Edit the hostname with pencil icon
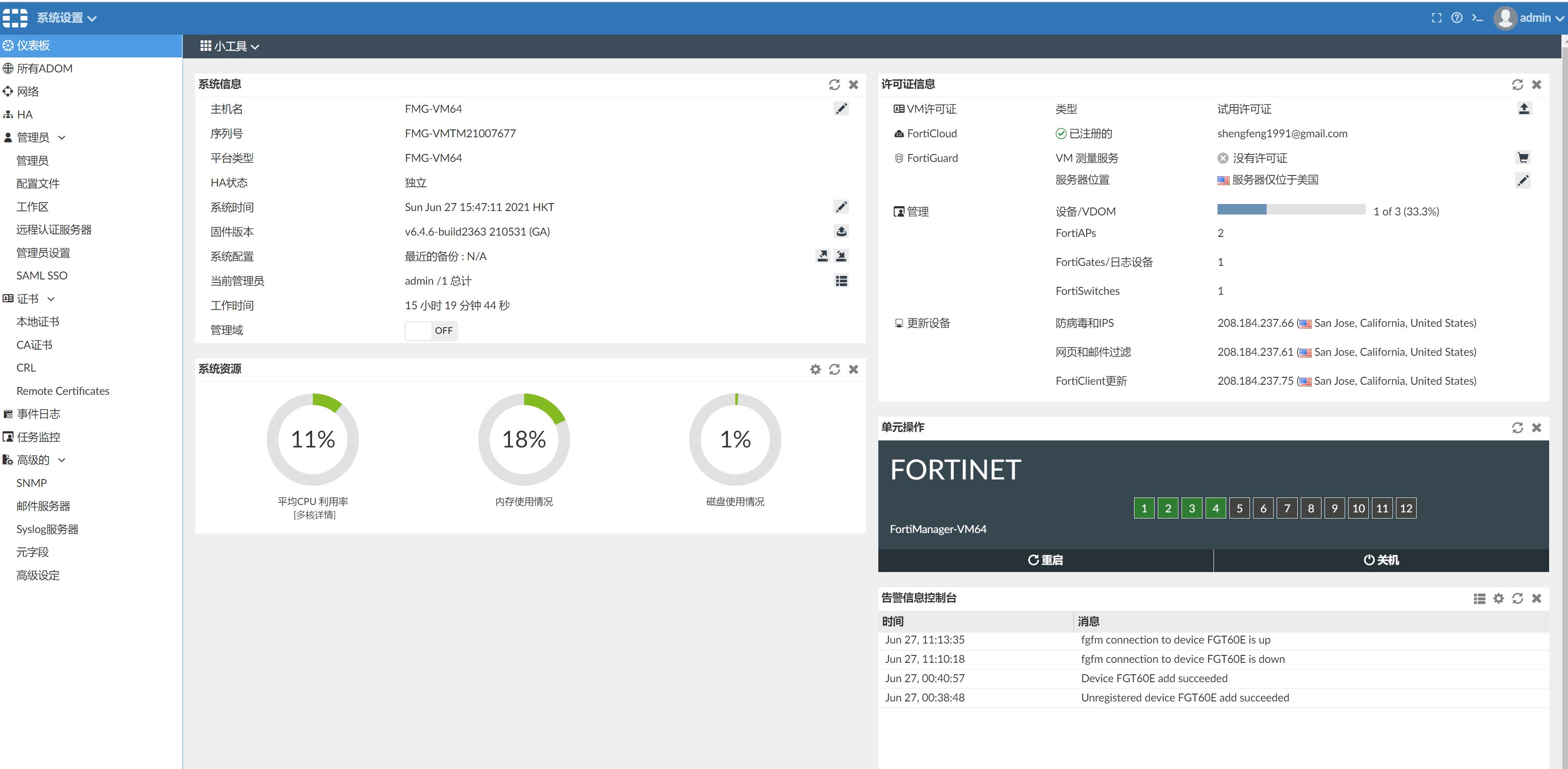This screenshot has height=769, width=1568. [x=841, y=109]
